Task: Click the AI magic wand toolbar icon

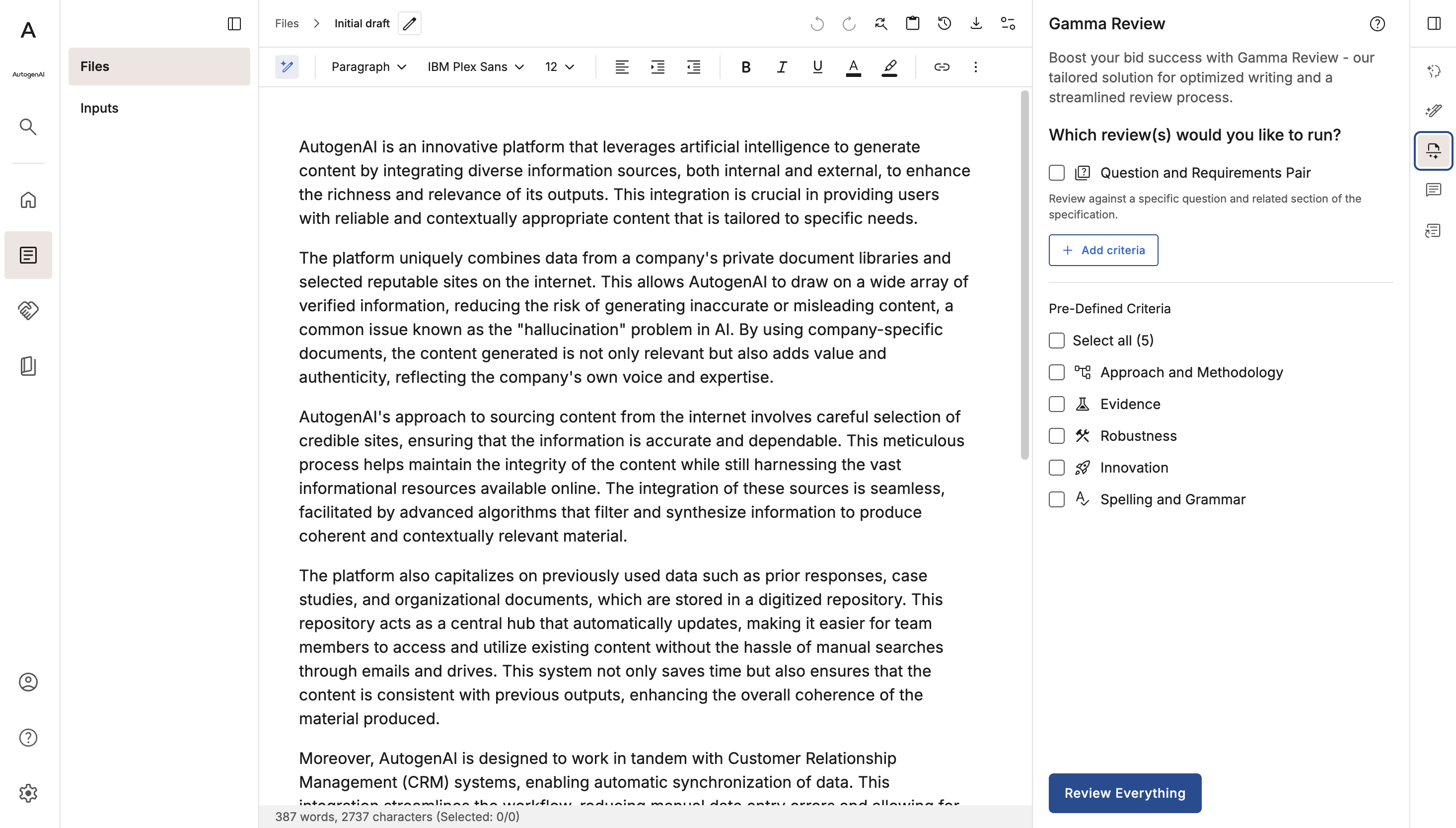Action: [x=287, y=67]
